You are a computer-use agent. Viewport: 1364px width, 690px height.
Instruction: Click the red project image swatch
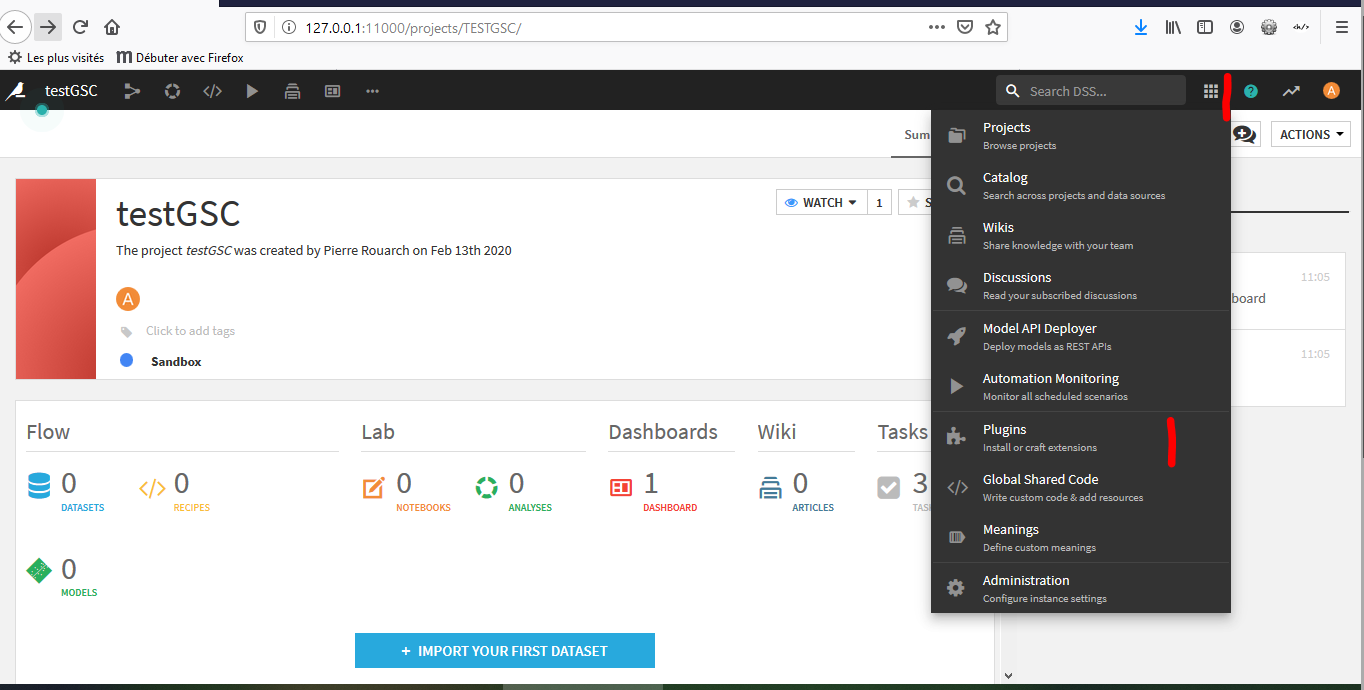point(56,279)
